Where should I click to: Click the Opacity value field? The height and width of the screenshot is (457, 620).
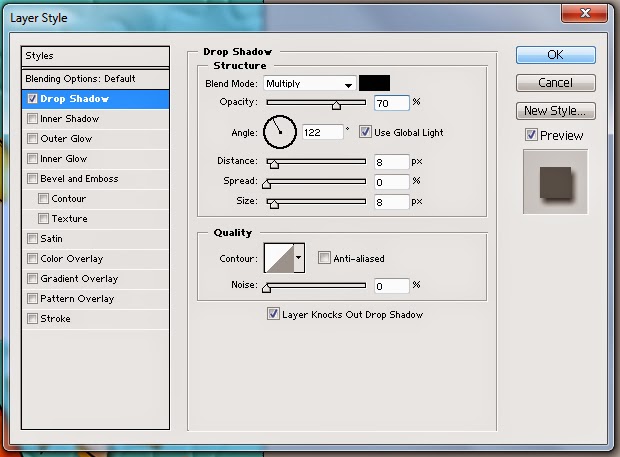[x=391, y=103]
